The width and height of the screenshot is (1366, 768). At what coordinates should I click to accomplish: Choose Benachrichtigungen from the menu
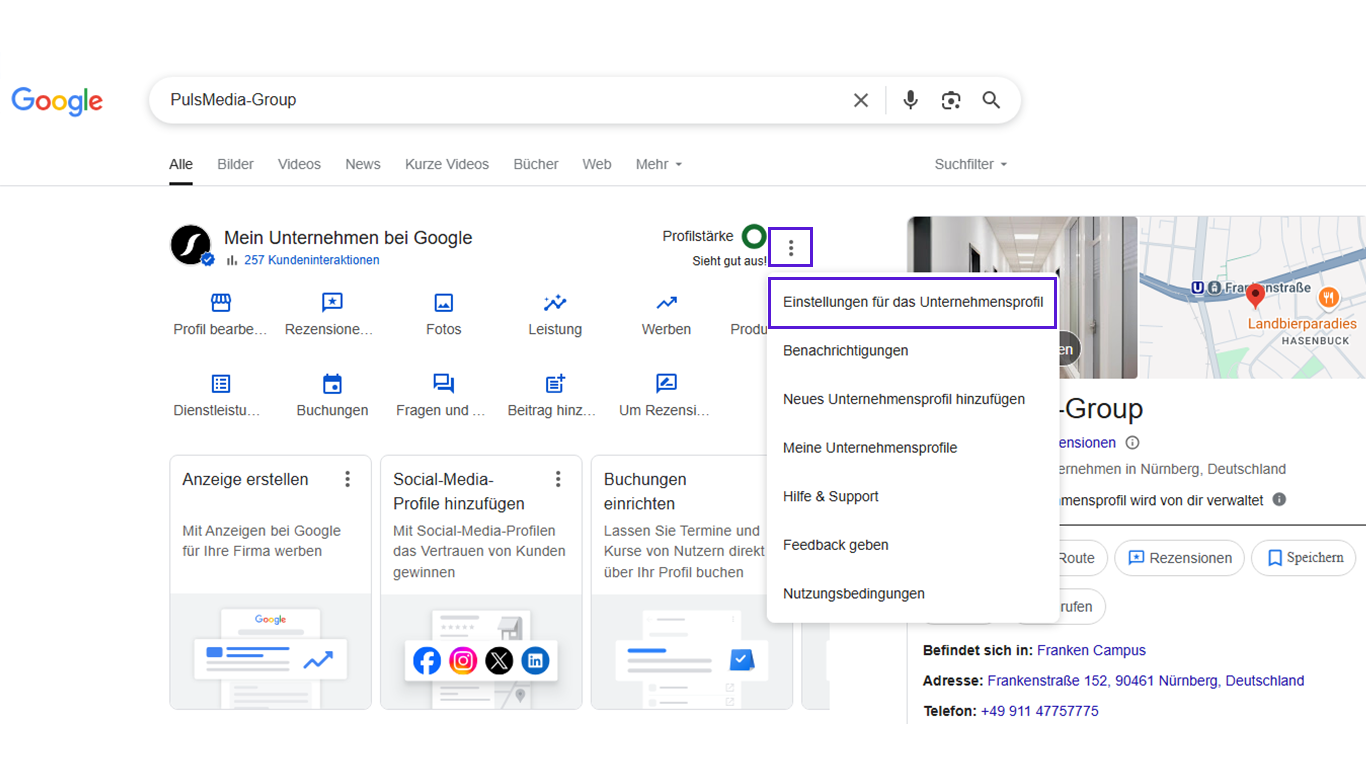click(x=845, y=351)
